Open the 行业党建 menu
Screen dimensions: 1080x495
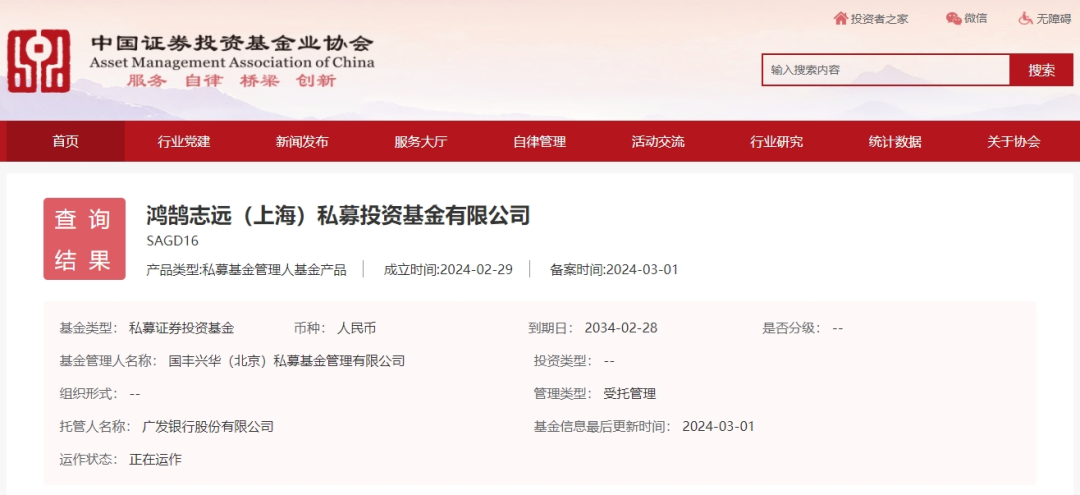pos(184,142)
